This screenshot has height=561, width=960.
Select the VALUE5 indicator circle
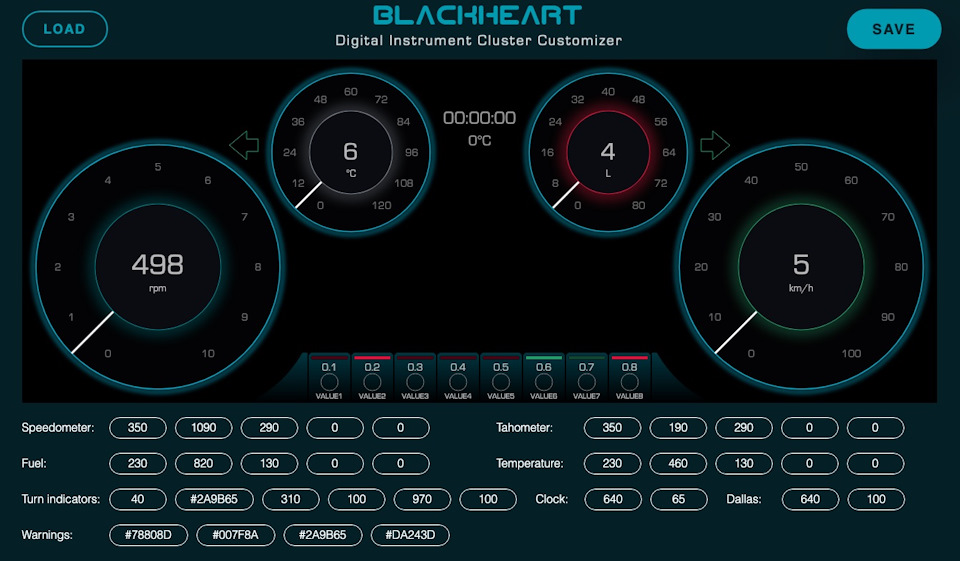pos(501,381)
